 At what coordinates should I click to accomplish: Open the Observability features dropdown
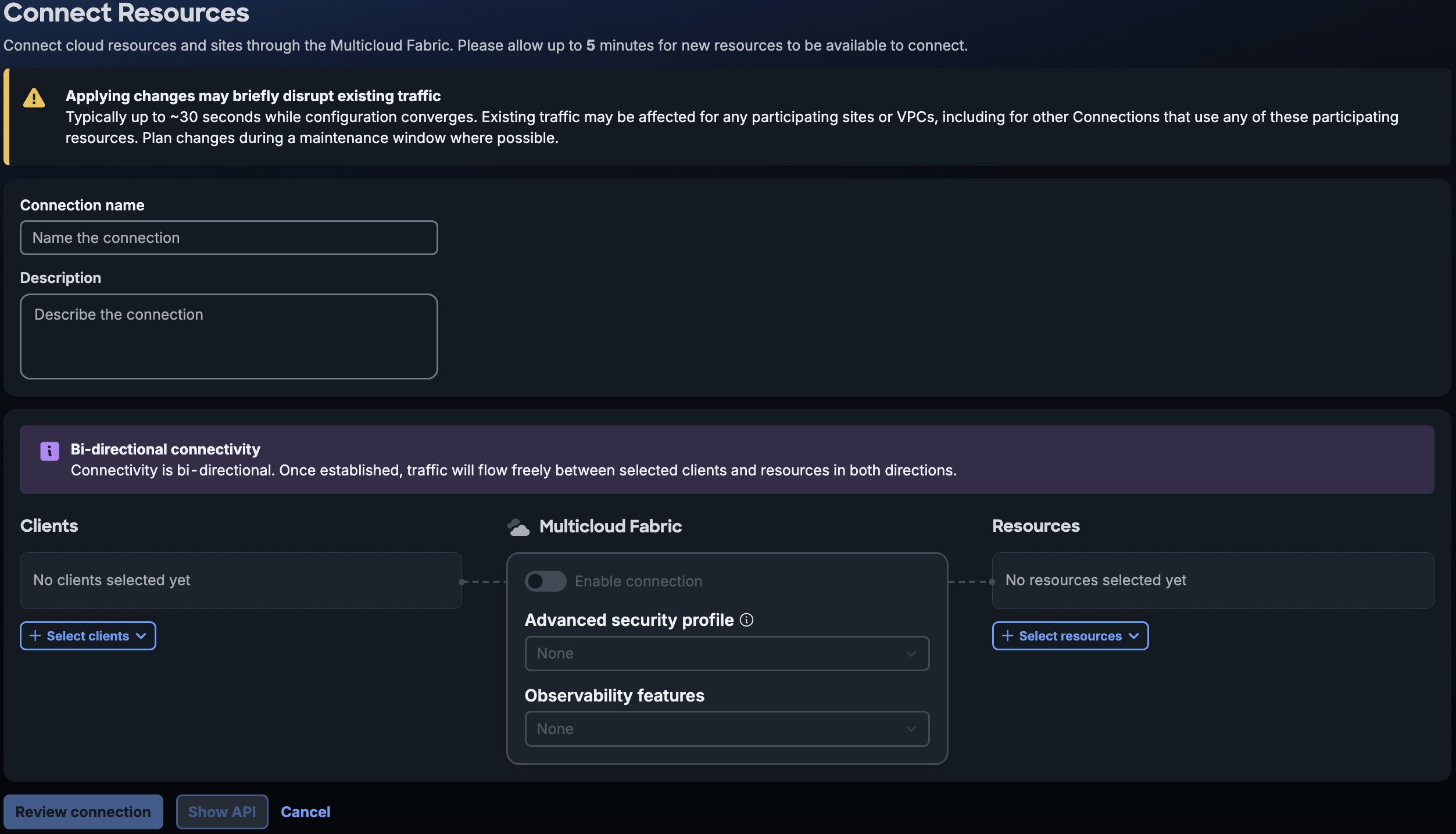tap(727, 728)
